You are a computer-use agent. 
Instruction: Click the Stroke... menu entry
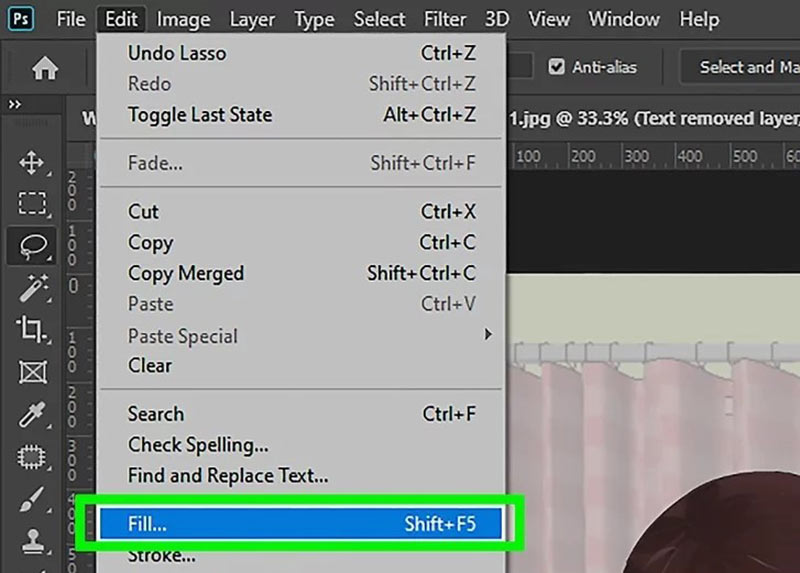[161, 556]
